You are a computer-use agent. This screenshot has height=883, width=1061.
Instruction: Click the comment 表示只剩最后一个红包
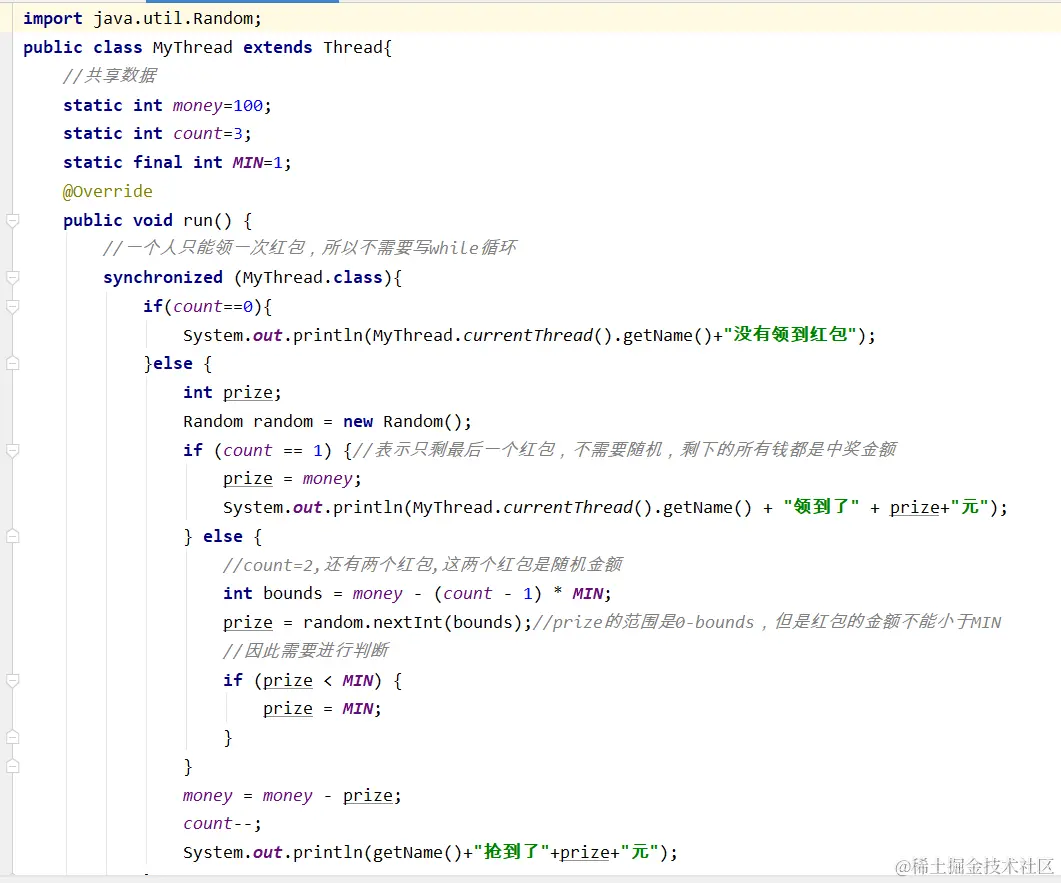point(625,450)
